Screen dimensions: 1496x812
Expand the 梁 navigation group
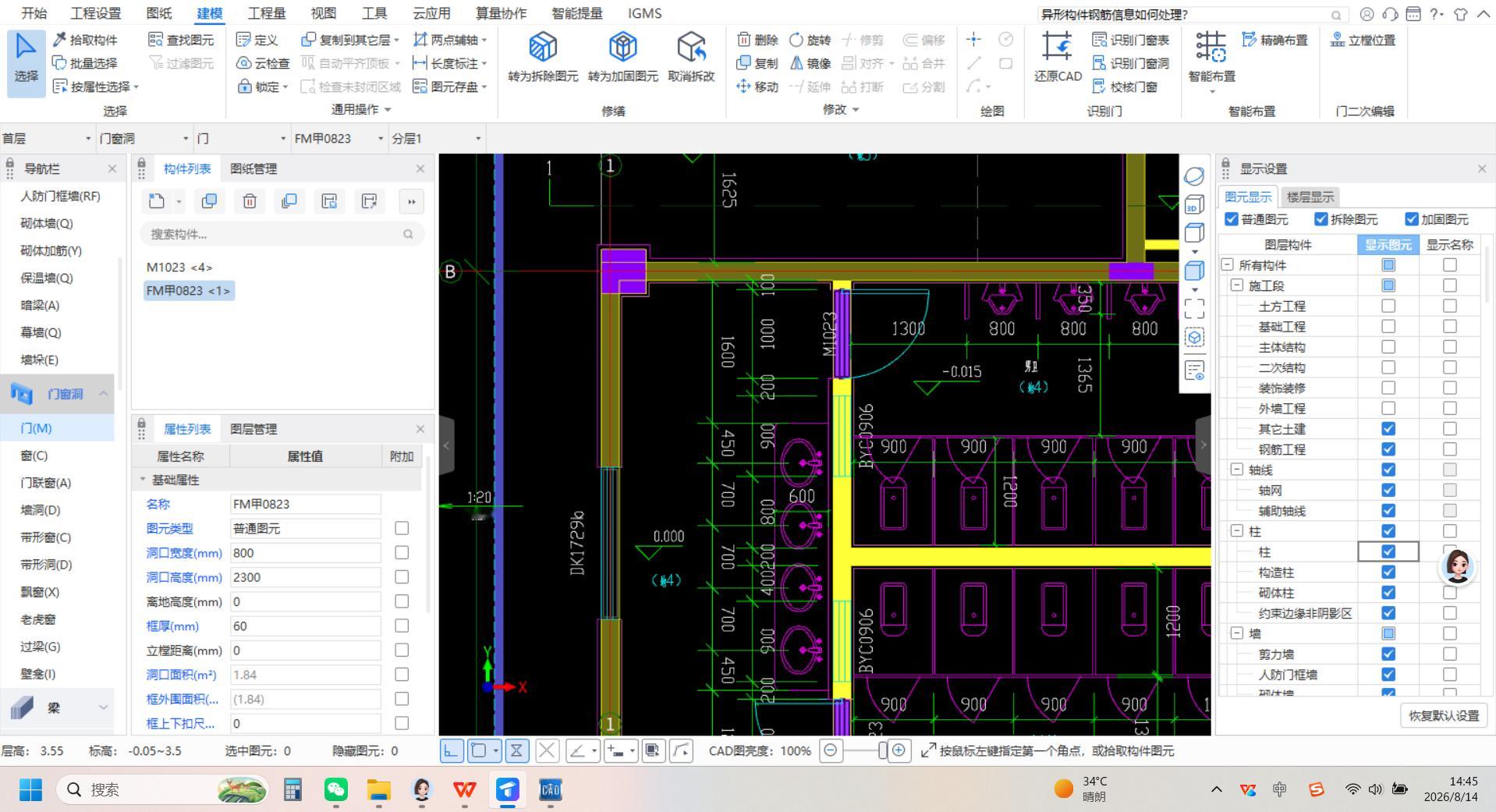[x=103, y=707]
